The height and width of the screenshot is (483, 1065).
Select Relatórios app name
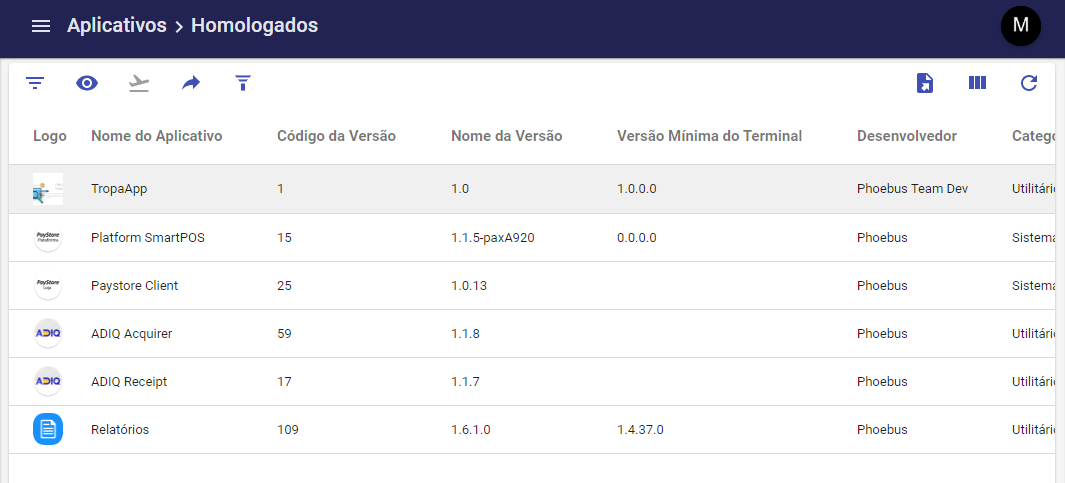[120, 430]
